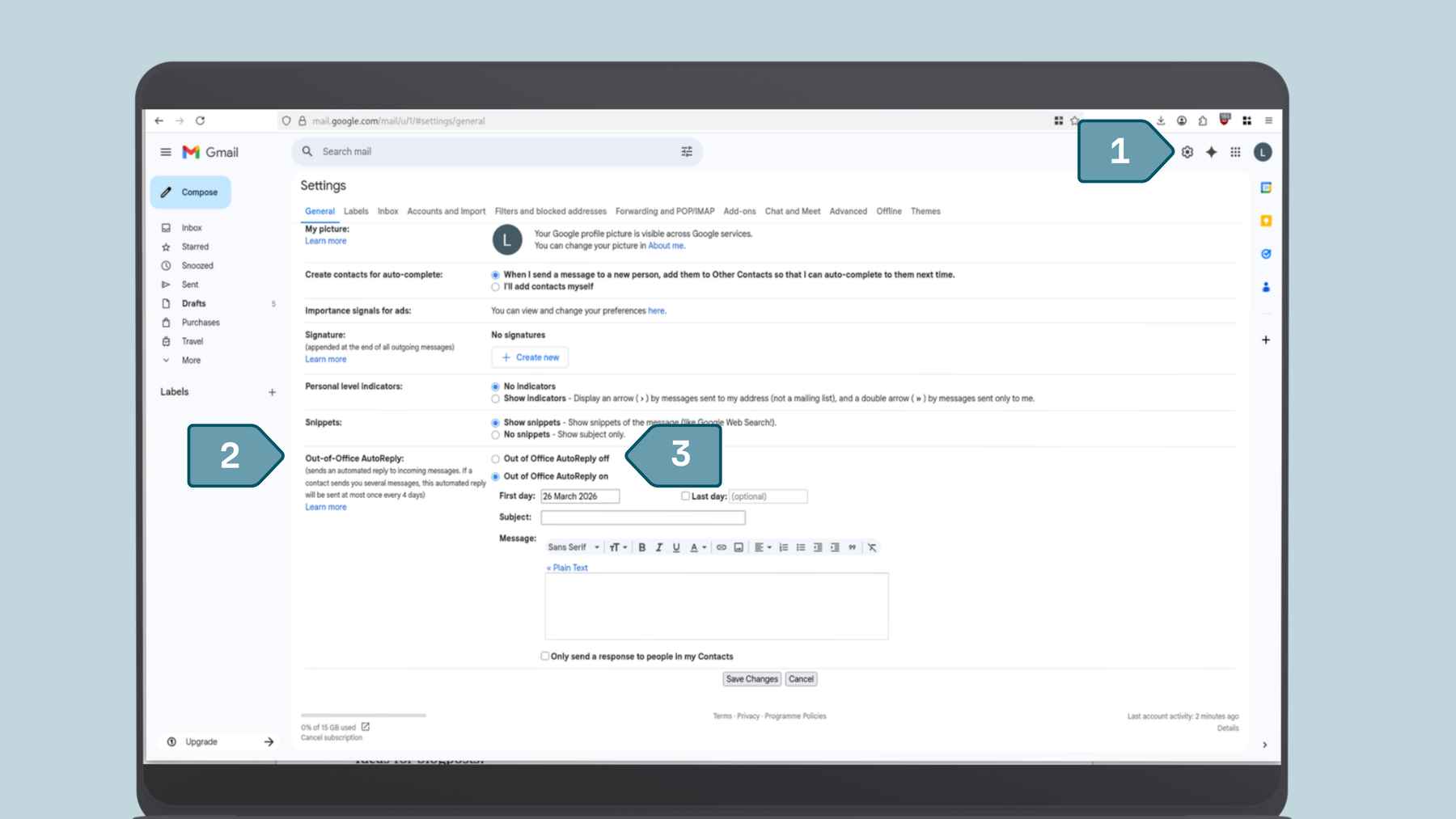Click Save Changes at the bottom
This screenshot has width=1456, height=819.
[751, 678]
